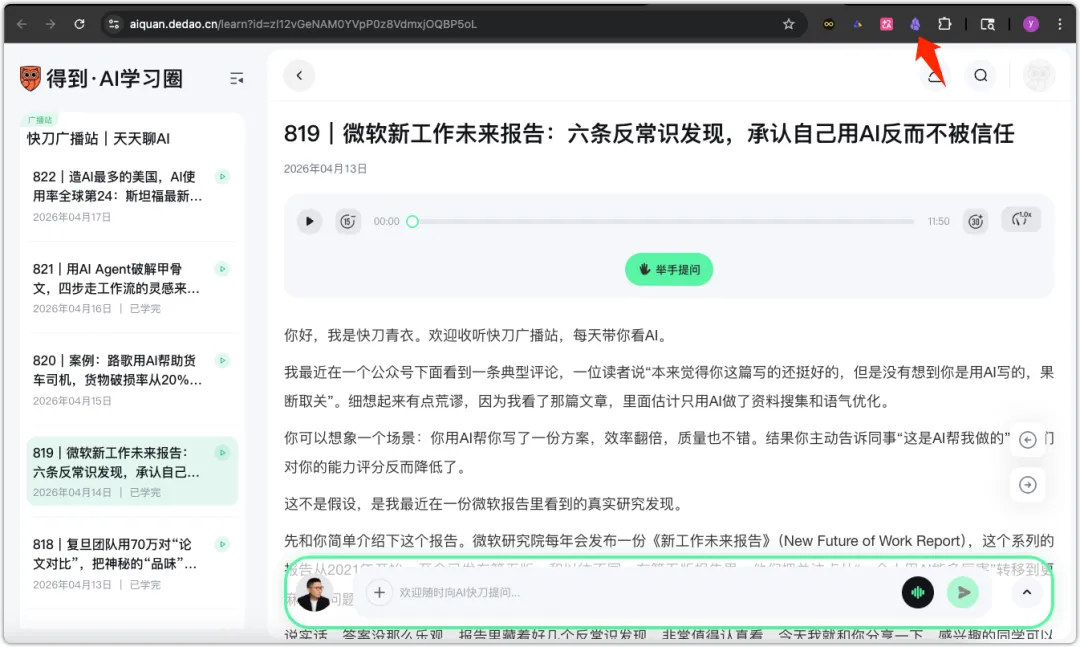The image size is (1080, 647).
Task: Open the Chrome profile avatar
Action: [x=1030, y=24]
